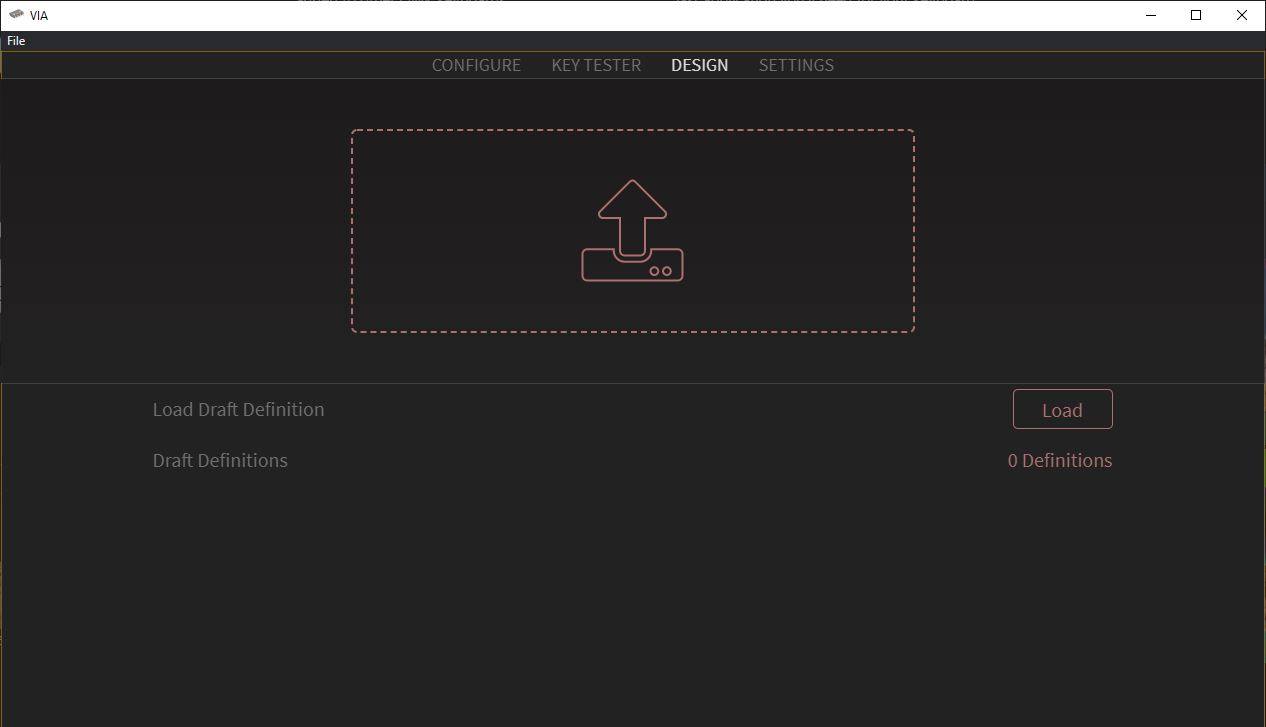Click the dashed upload drop zone

click(x=633, y=231)
